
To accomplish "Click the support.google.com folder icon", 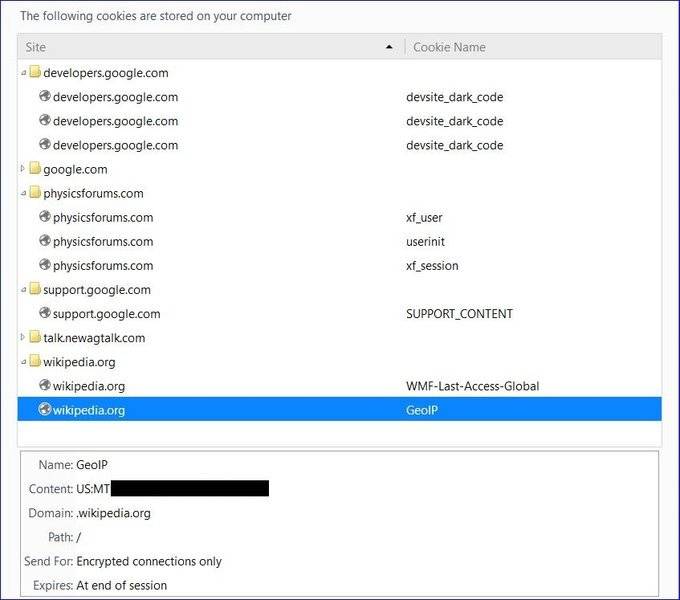I will (x=35, y=289).
